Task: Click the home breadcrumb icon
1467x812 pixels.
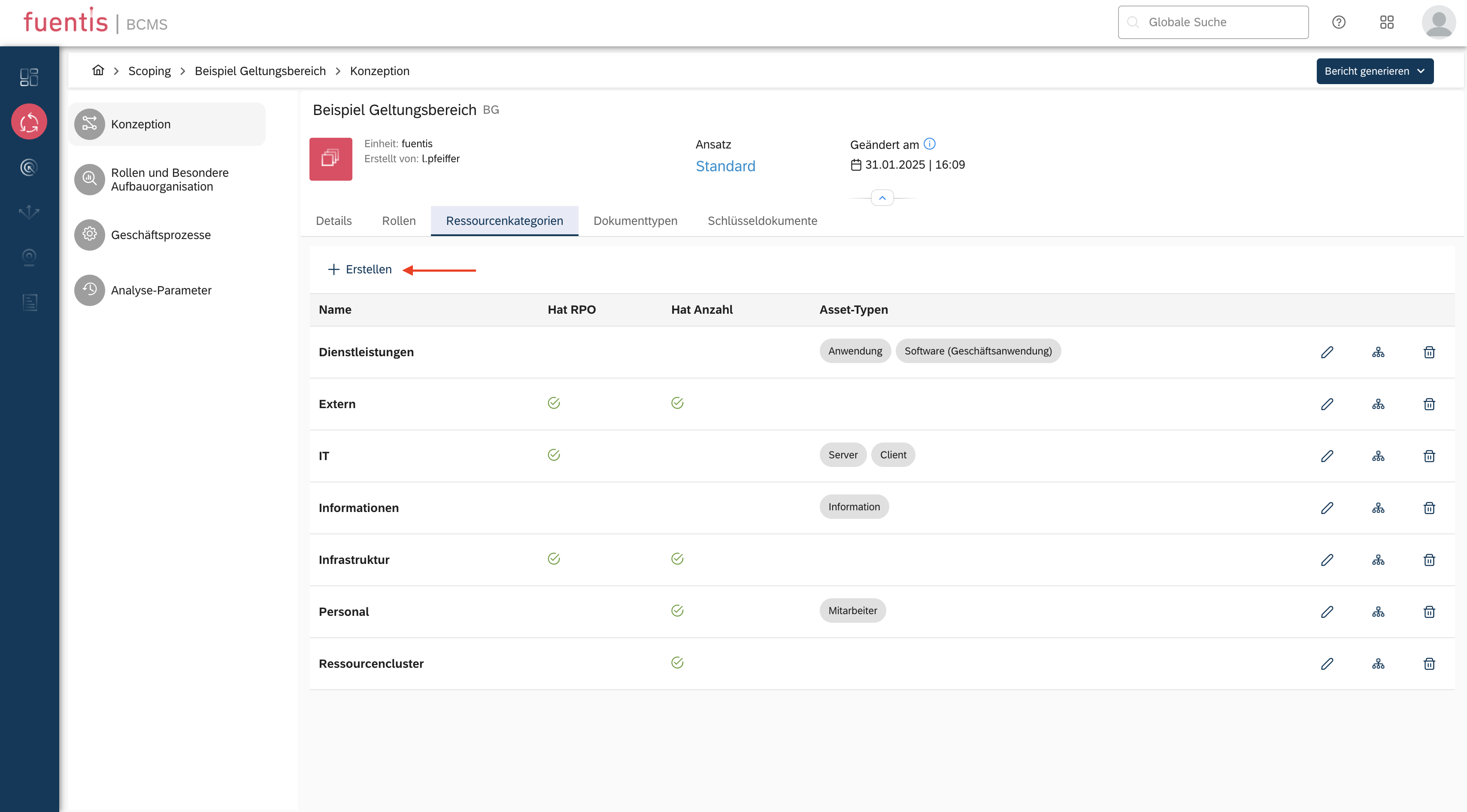Action: coord(98,71)
